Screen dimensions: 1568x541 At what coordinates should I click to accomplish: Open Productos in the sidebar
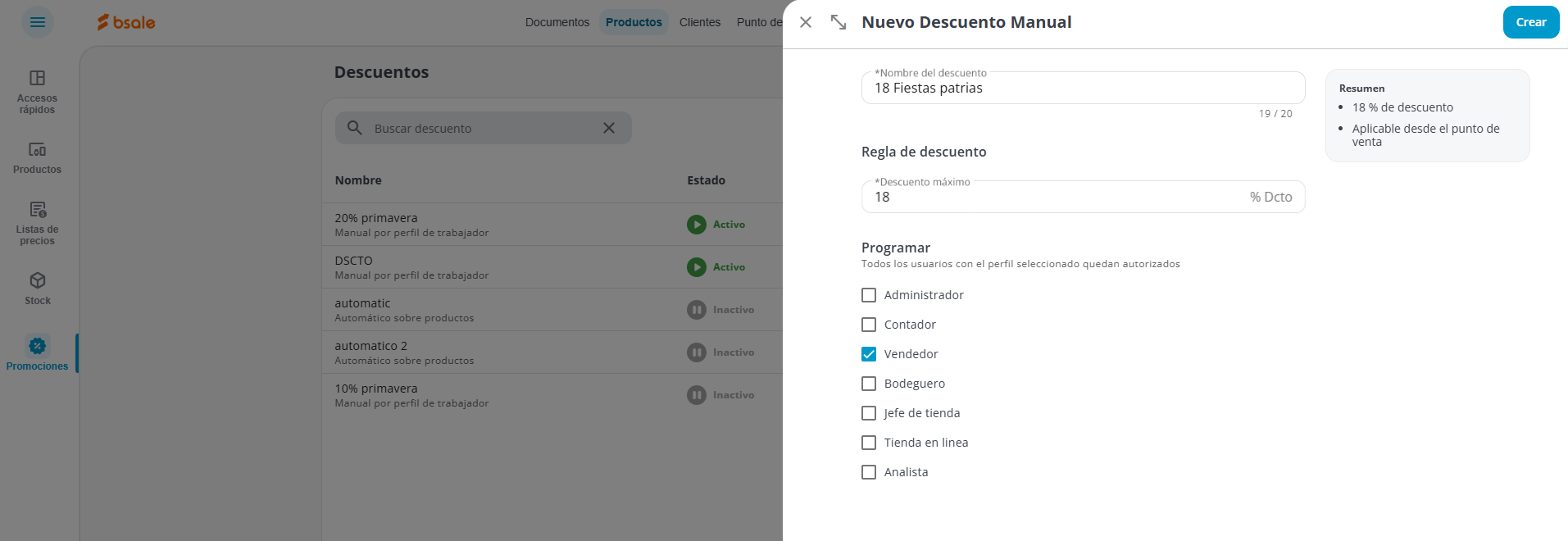pos(37,158)
